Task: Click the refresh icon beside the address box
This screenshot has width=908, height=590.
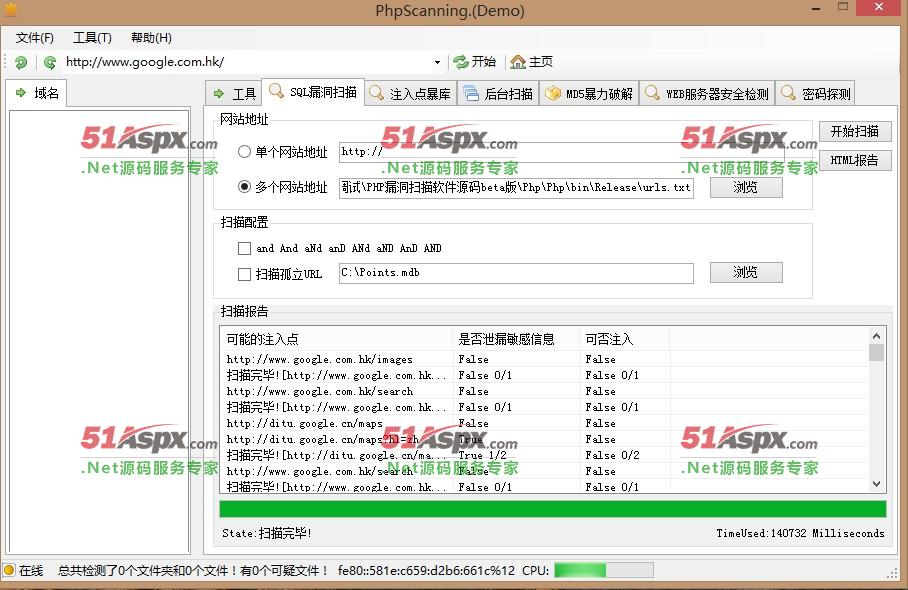Action: 50,62
